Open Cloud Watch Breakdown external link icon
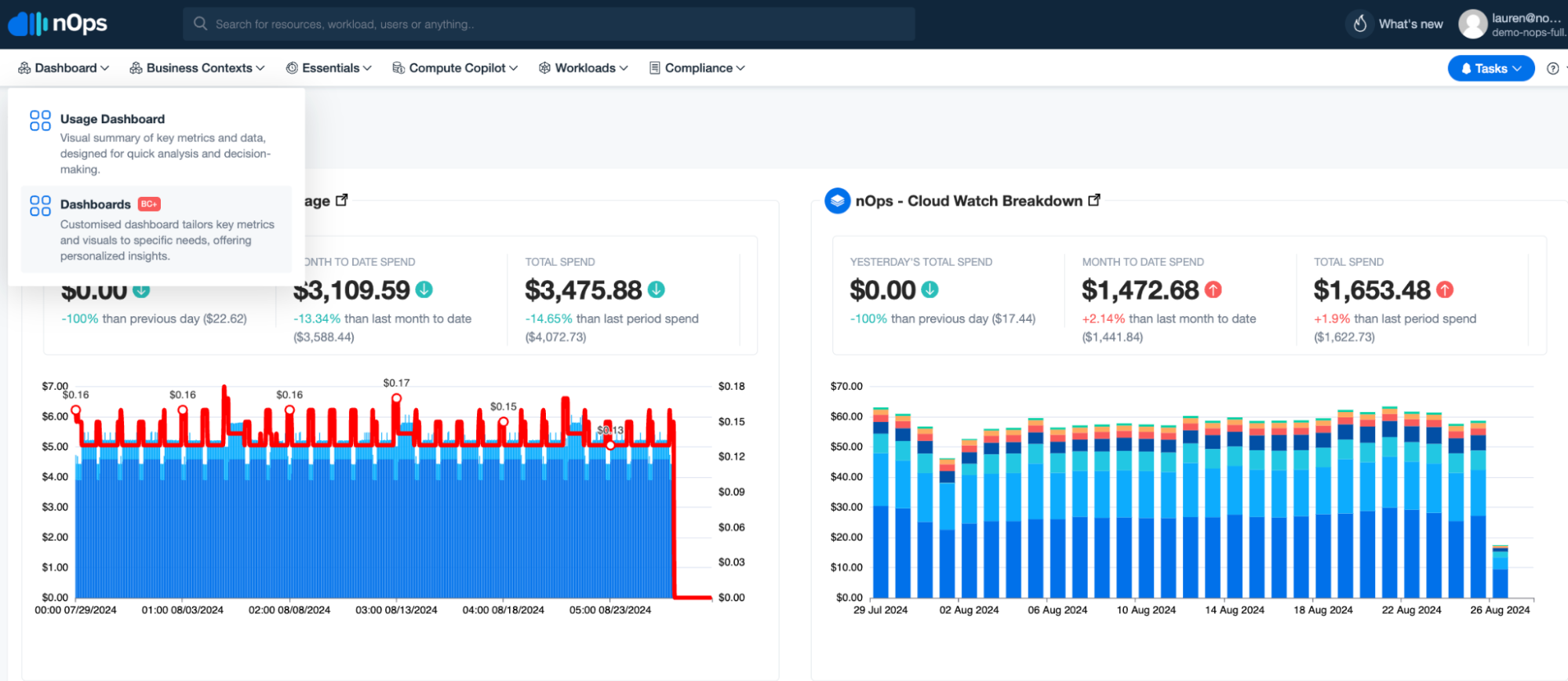This screenshot has width=1568, height=681. (x=1094, y=200)
